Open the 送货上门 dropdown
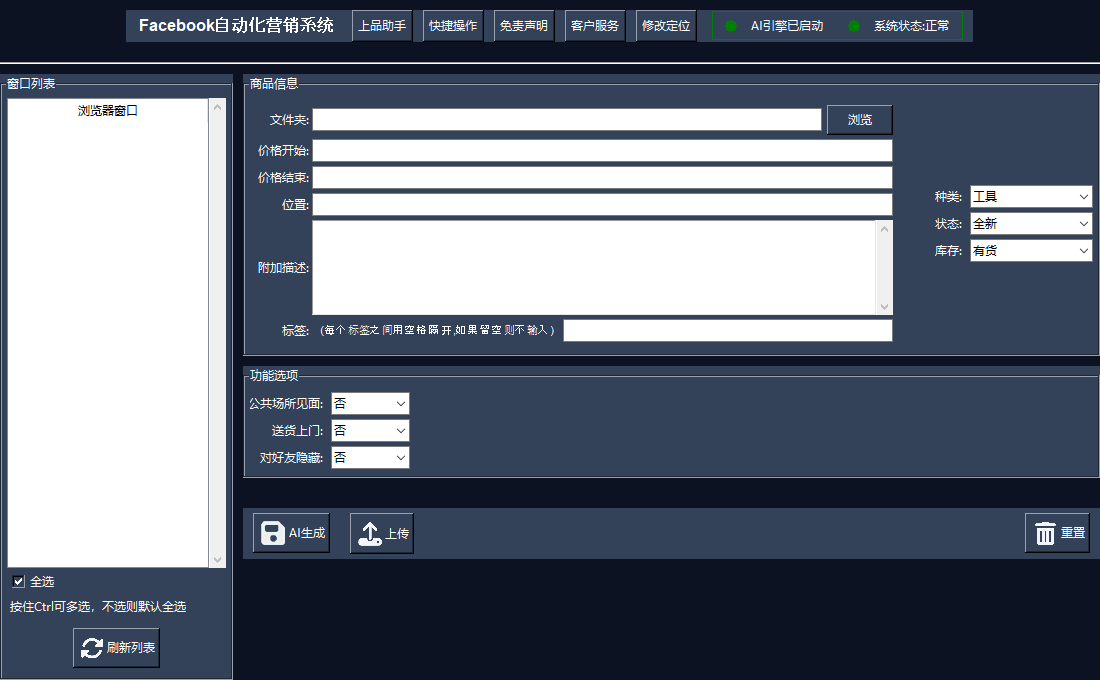This screenshot has height=680, width=1100. (x=370, y=430)
